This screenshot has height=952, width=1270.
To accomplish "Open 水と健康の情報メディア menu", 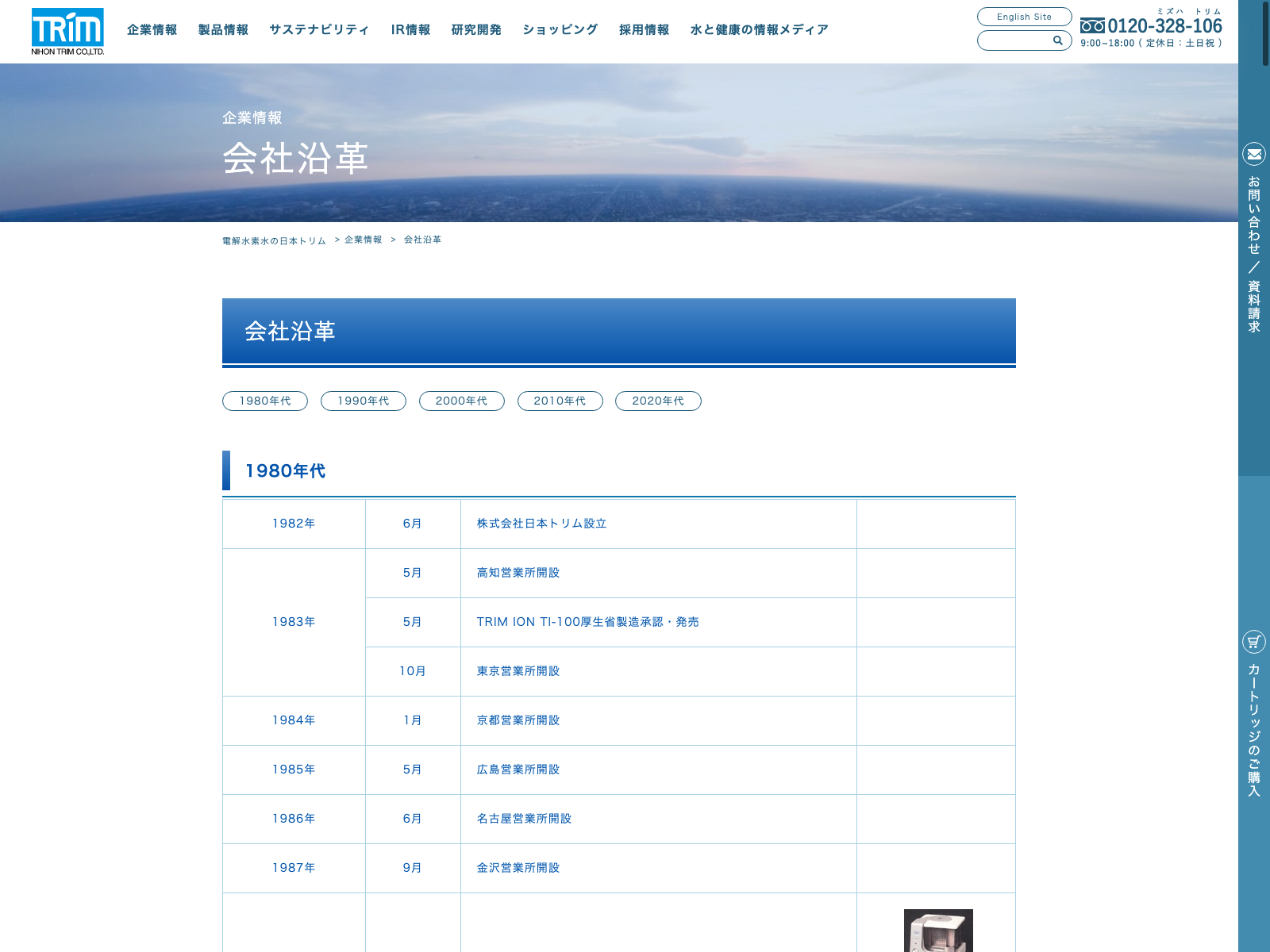I will pyautogui.click(x=760, y=30).
